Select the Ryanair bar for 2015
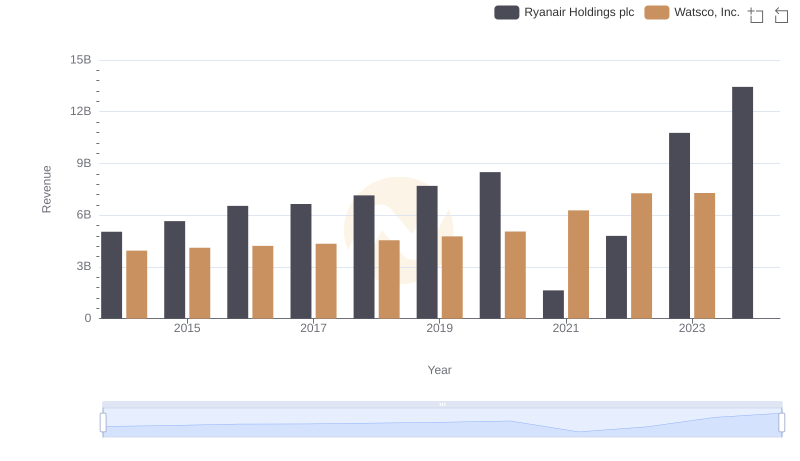 click(174, 270)
